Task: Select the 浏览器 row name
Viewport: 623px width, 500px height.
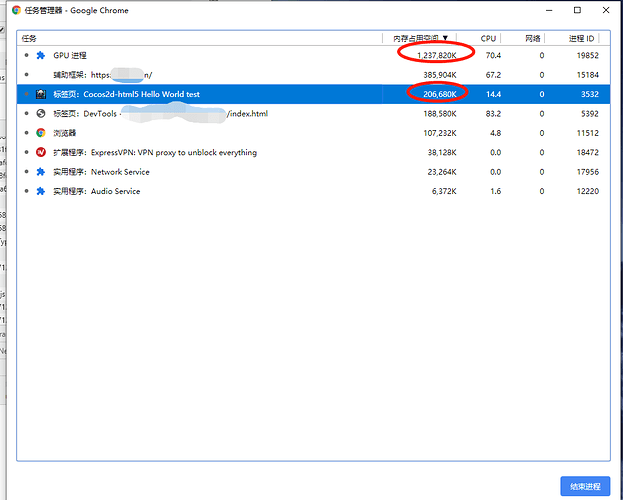Action: point(64,133)
